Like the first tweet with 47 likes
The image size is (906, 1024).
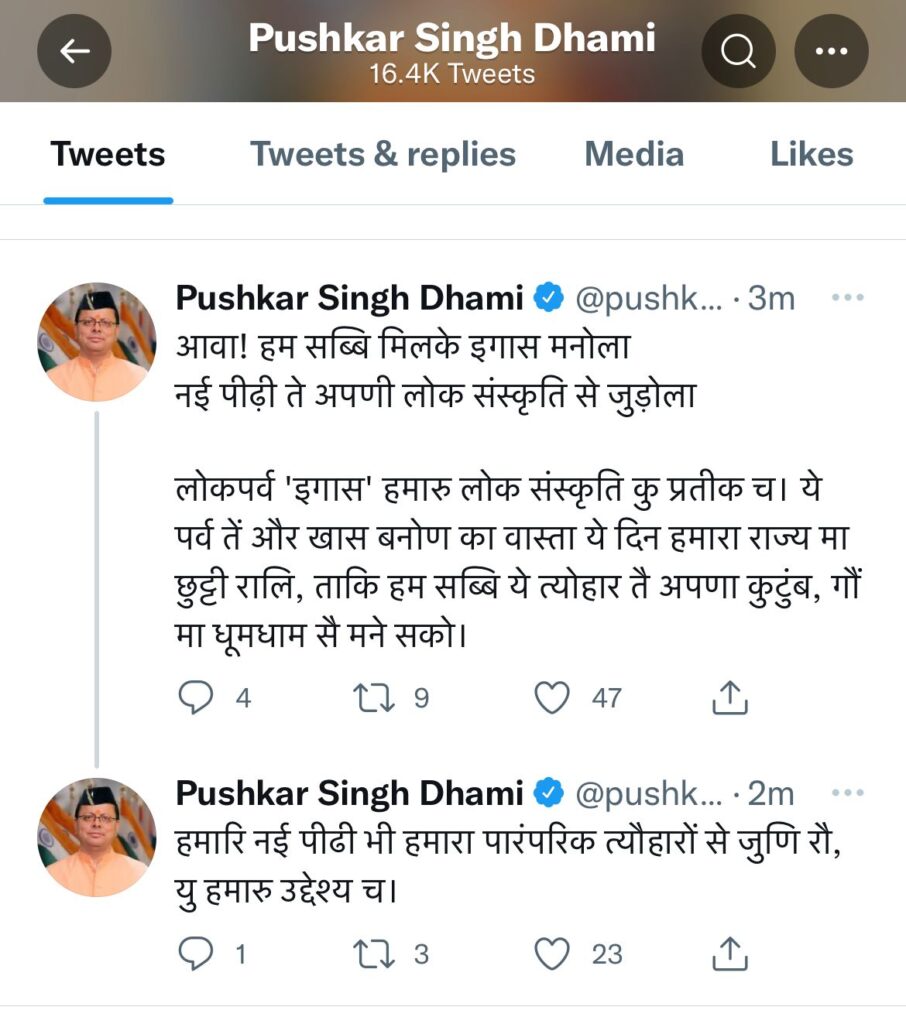(552, 697)
